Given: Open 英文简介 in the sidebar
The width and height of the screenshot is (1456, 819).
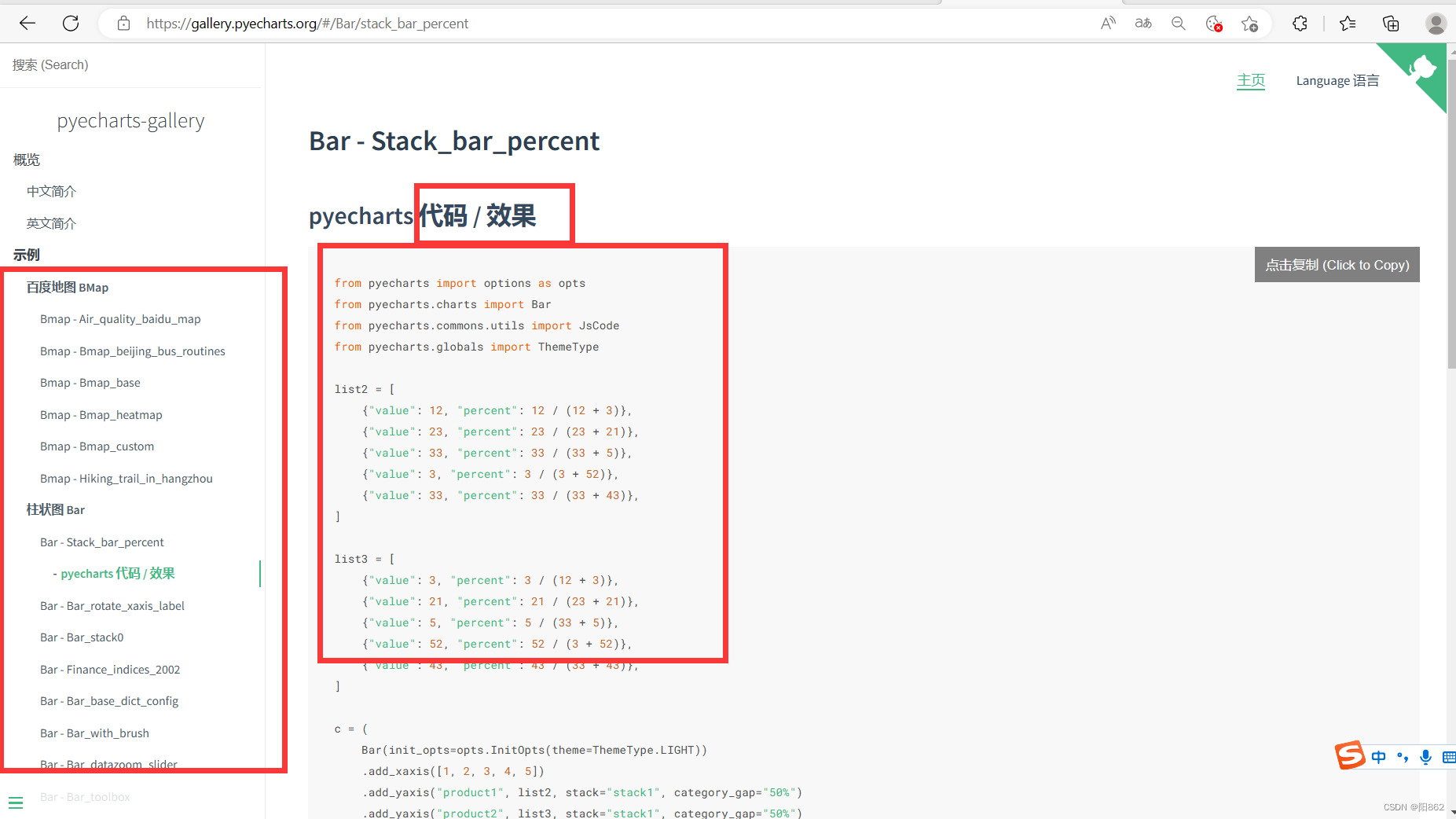Looking at the screenshot, I should click(x=51, y=223).
